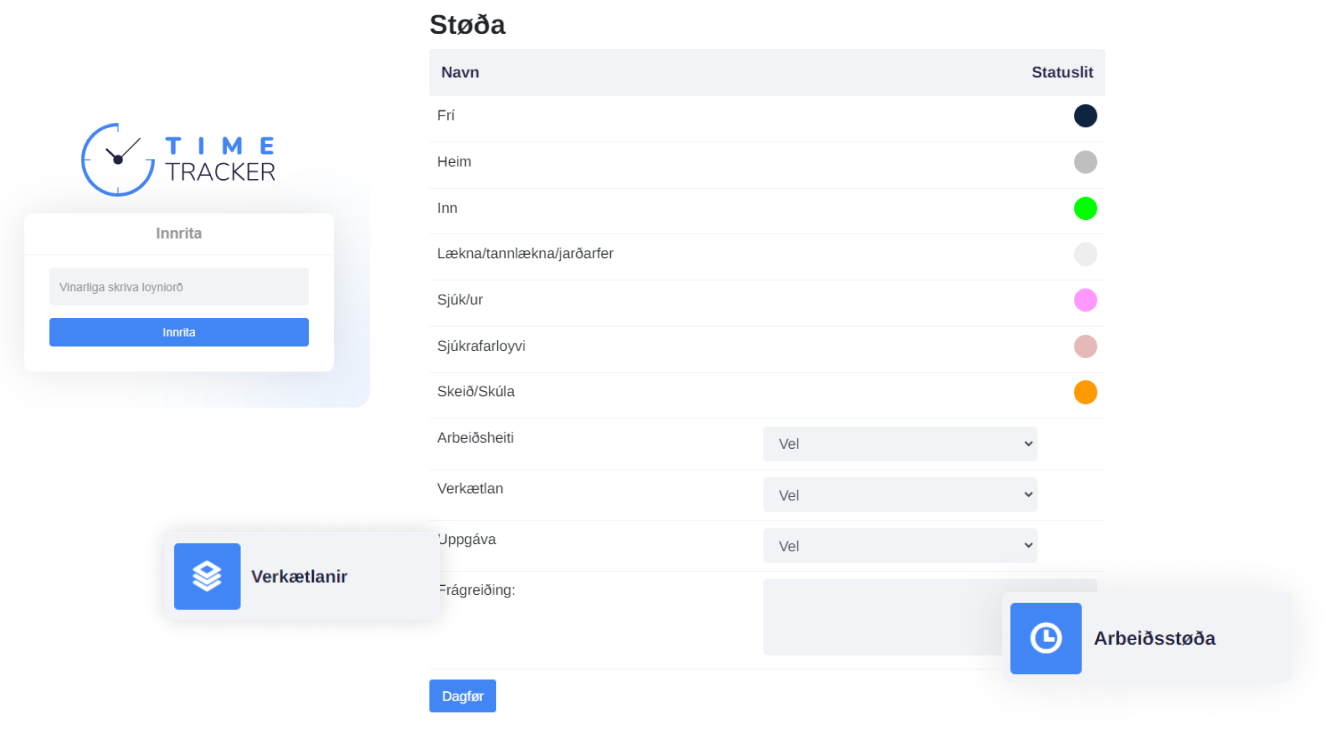Image resolution: width=1340 pixels, height=730 pixels.
Task: Select the gray Heim status color
Action: 1085,162
